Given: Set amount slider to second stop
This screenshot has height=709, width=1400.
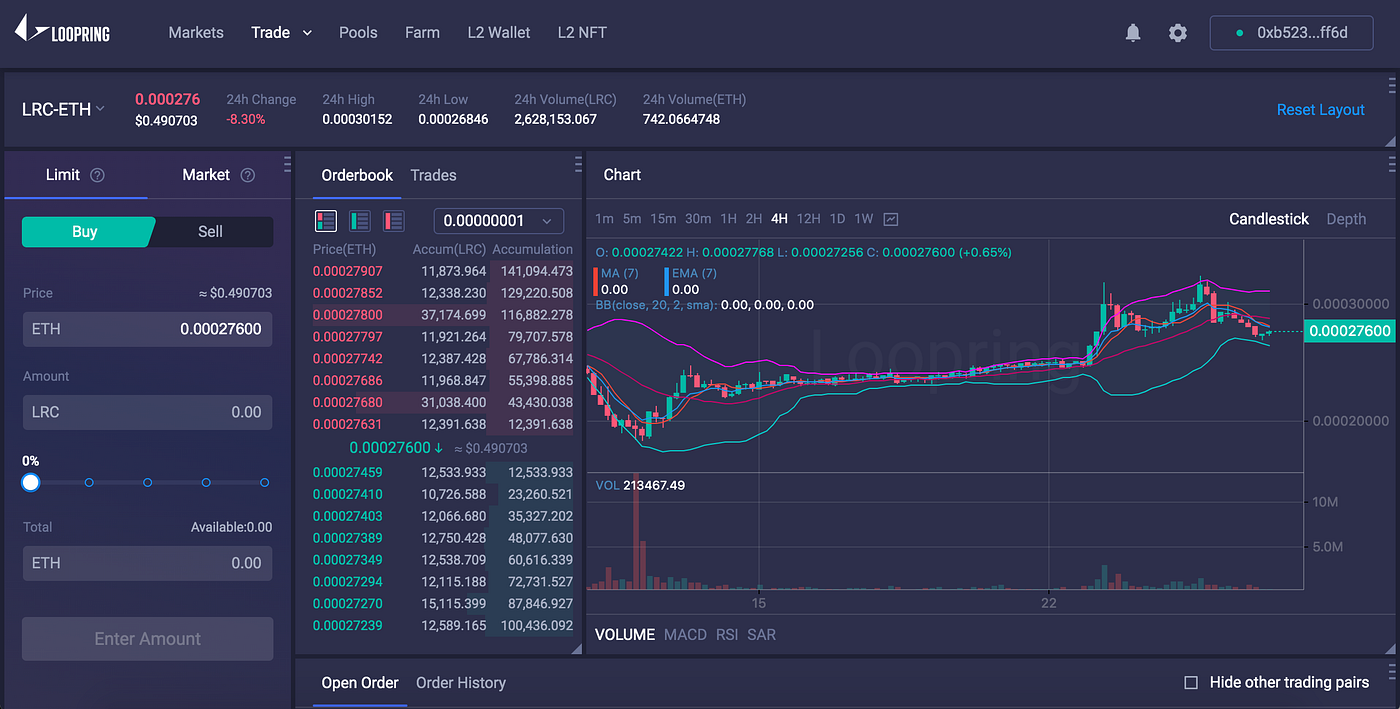Looking at the screenshot, I should pos(89,482).
